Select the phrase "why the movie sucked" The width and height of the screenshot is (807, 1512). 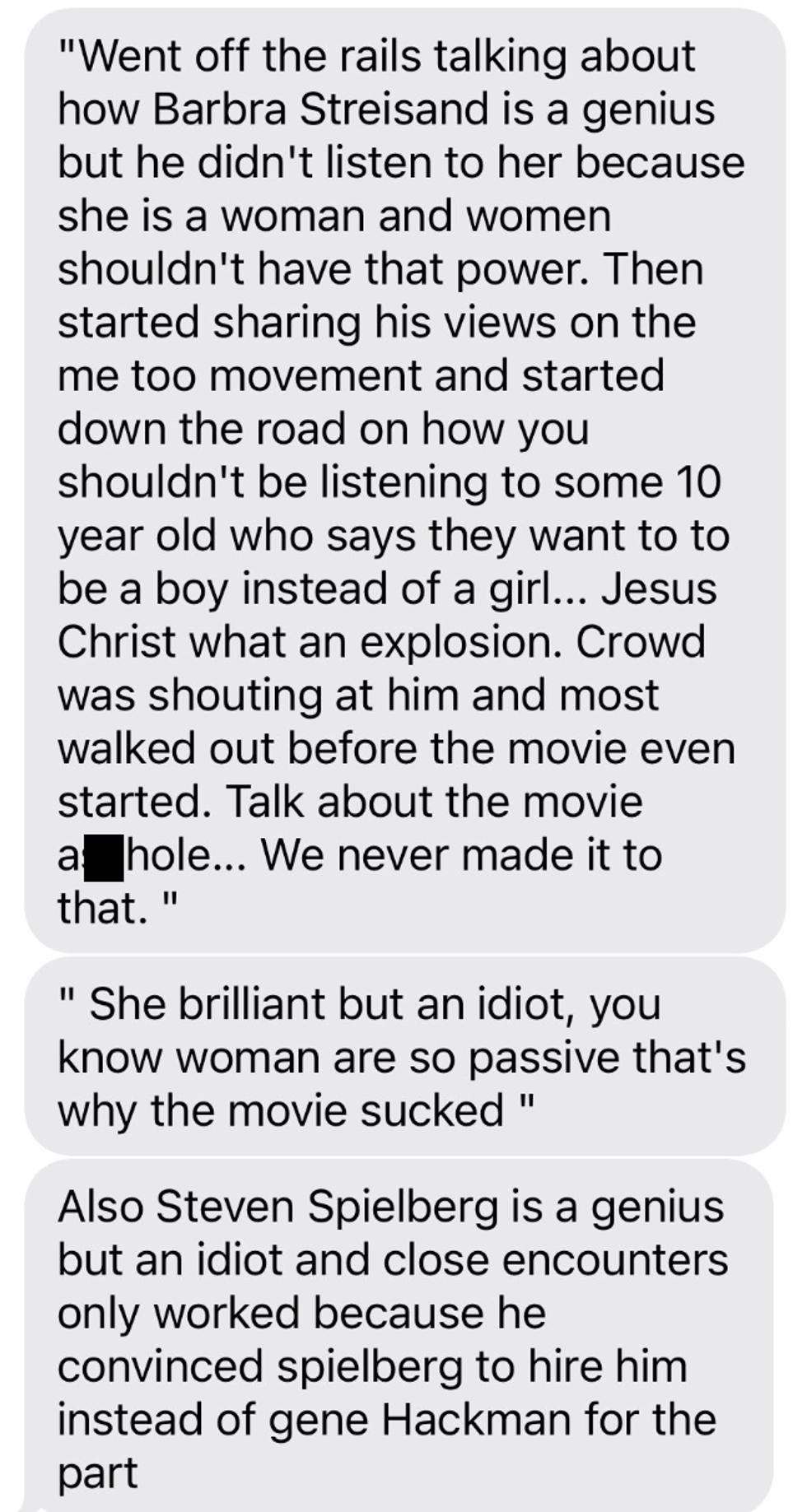point(280,1110)
